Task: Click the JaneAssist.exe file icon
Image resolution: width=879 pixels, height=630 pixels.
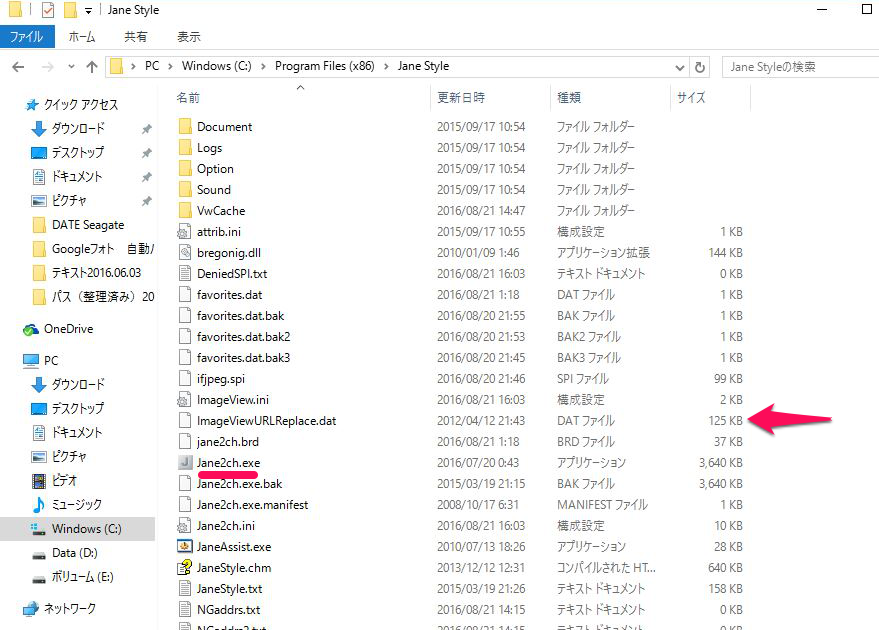Action: pyautogui.click(x=184, y=546)
